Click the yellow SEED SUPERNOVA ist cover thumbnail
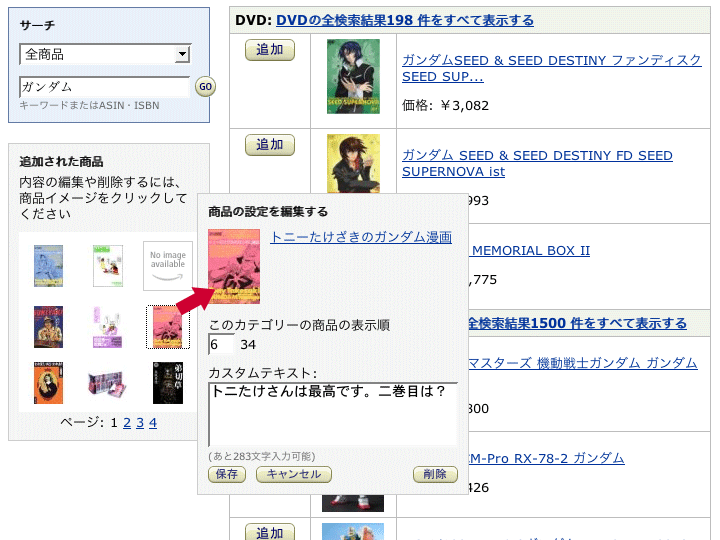Image resolution: width=720 pixels, height=540 pixels. click(353, 163)
